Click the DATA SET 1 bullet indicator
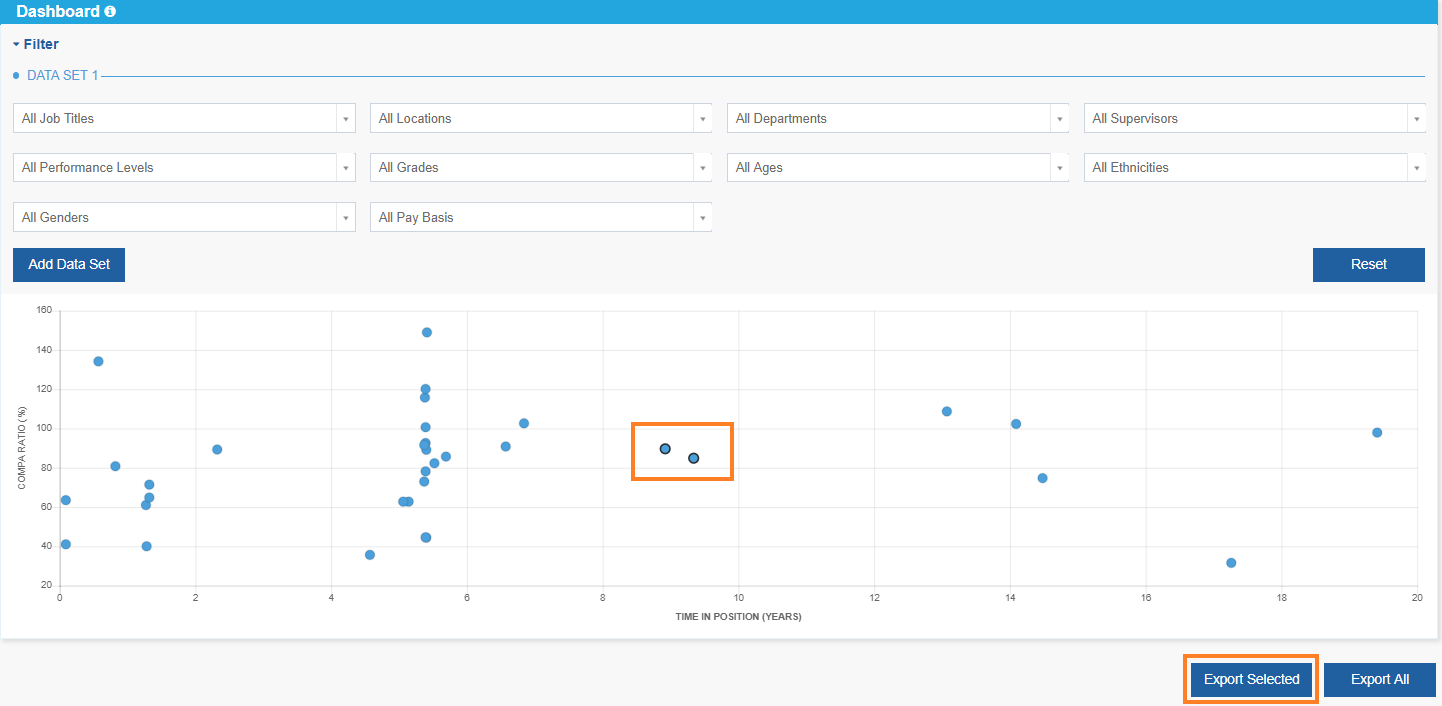Screen dimensions: 1442x706 tap(14, 75)
